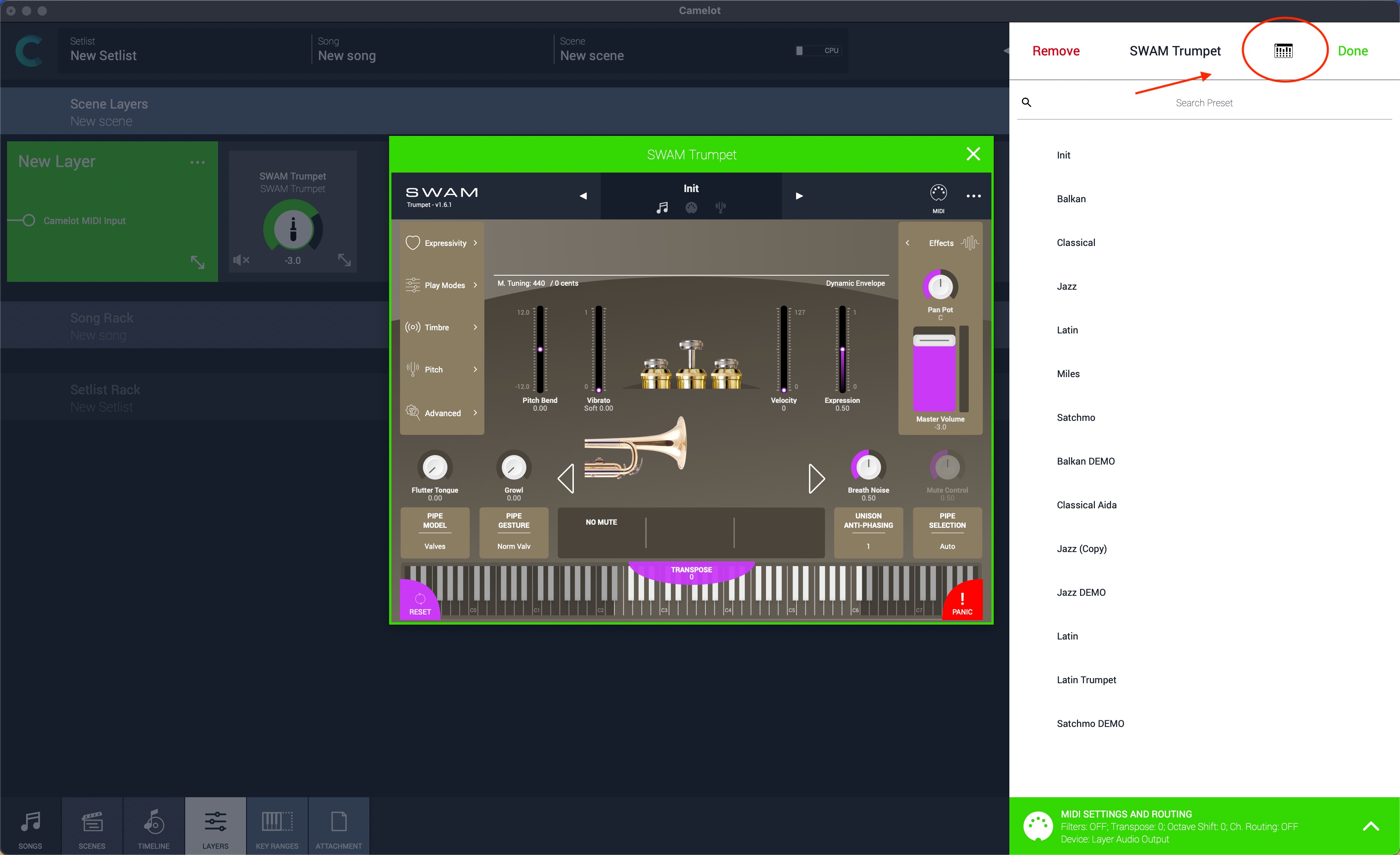Go to next SWAM preset arrow
This screenshot has width=1400, height=855.
pos(800,196)
